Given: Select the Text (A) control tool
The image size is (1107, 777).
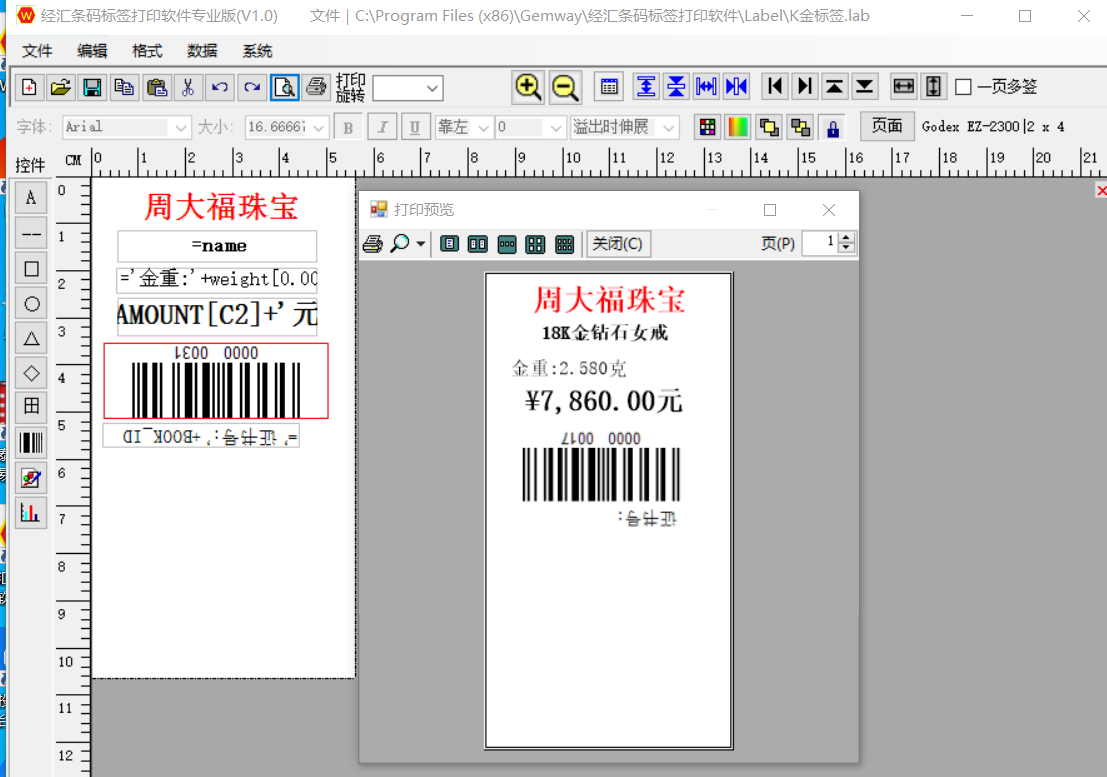Looking at the screenshot, I should pos(31,197).
